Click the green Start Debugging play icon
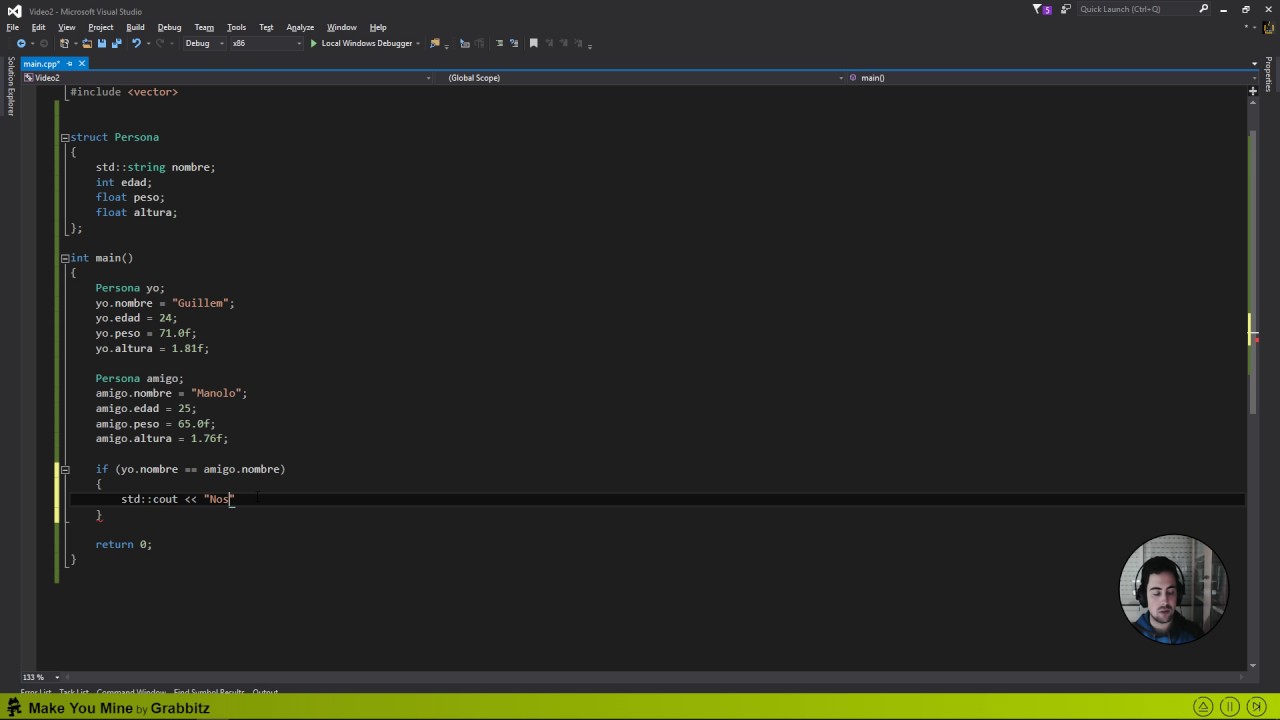The width and height of the screenshot is (1280, 720). [x=313, y=43]
